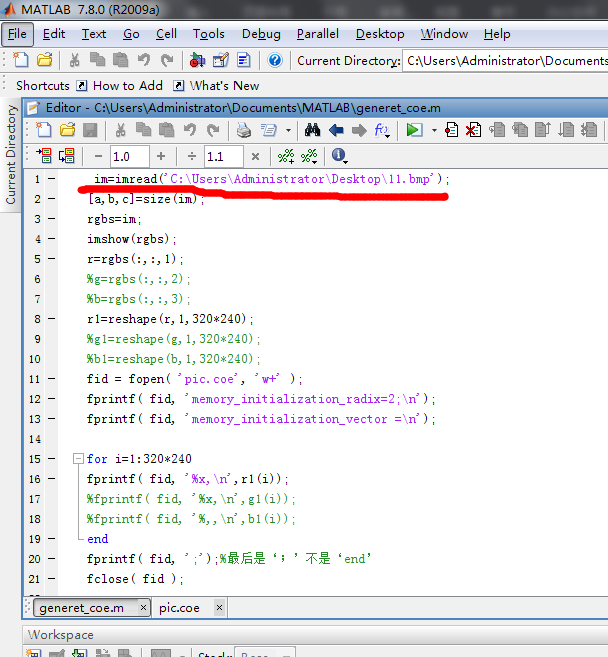Toggle breakpoint dash at line 21
The height and width of the screenshot is (657, 608).
[51, 579]
